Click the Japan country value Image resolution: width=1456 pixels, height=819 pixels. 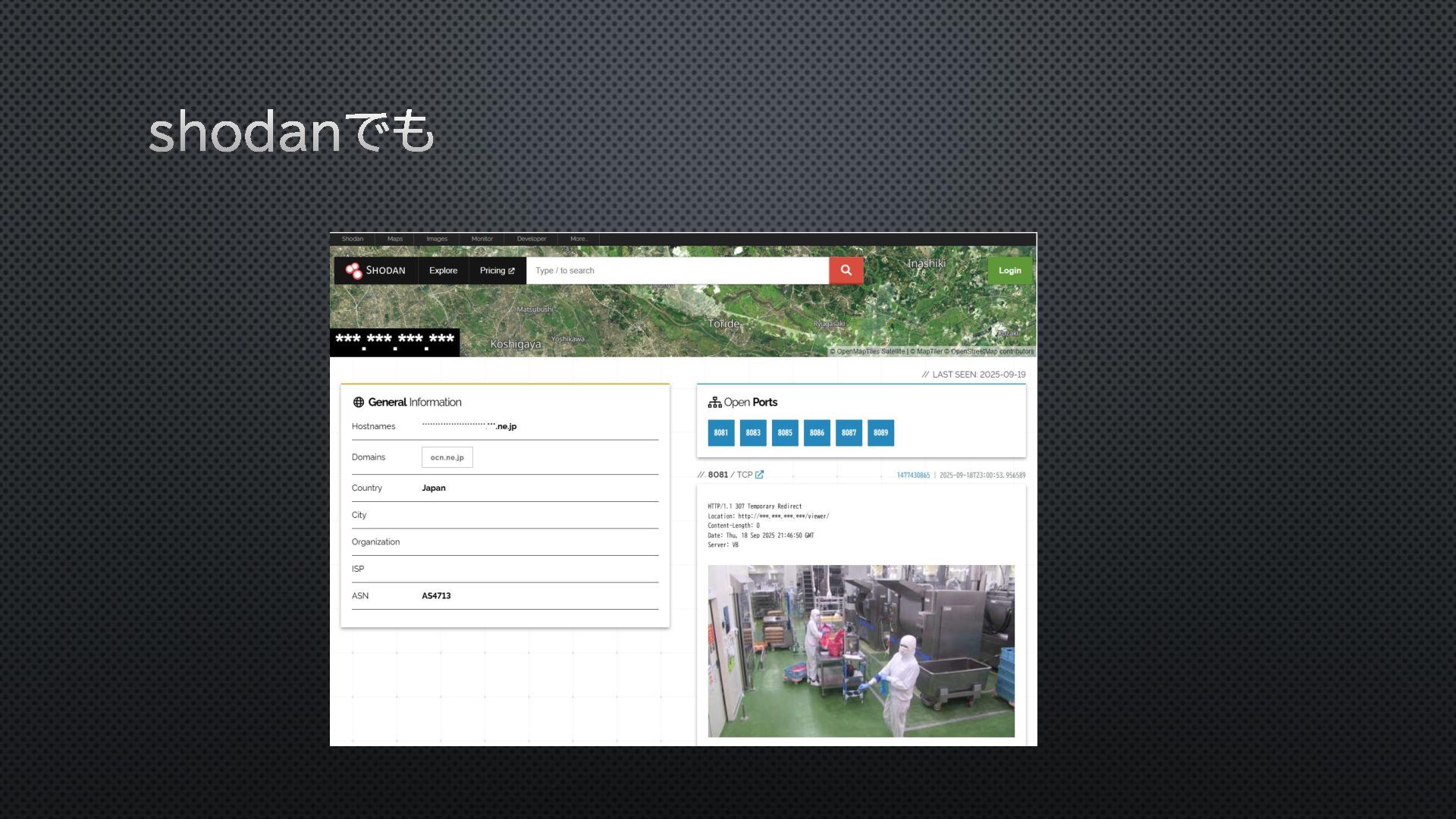click(x=434, y=488)
